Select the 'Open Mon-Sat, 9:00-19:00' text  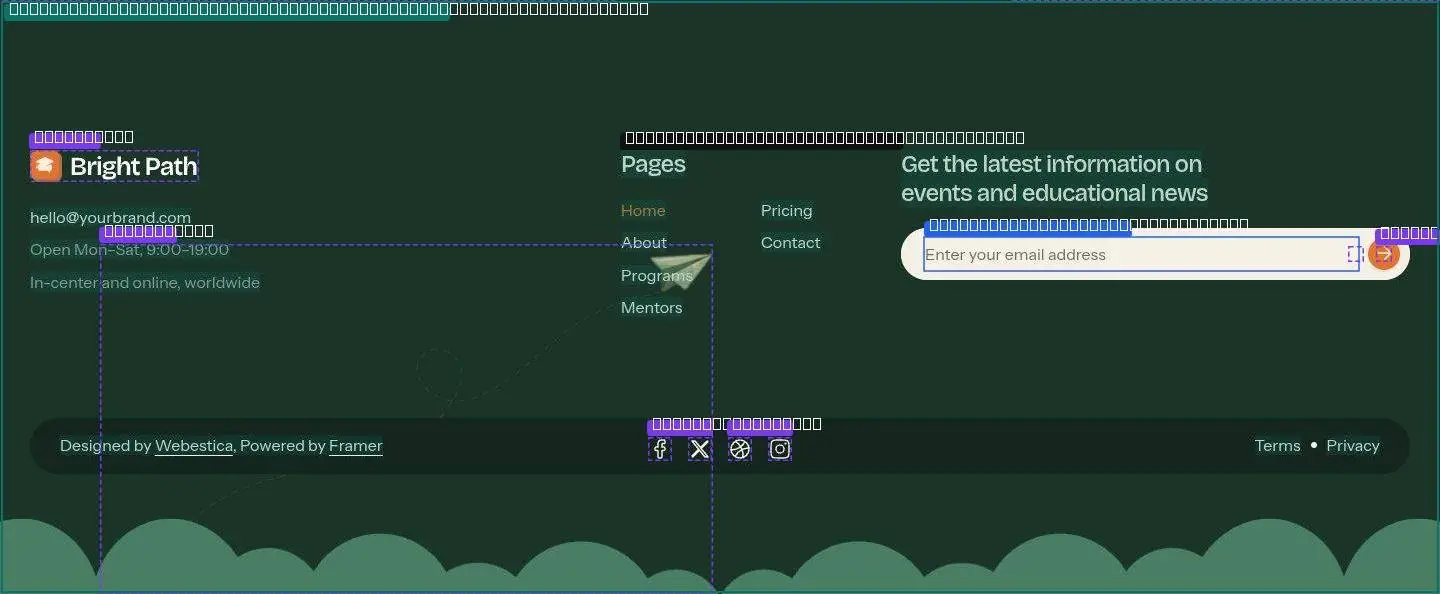[x=130, y=250]
